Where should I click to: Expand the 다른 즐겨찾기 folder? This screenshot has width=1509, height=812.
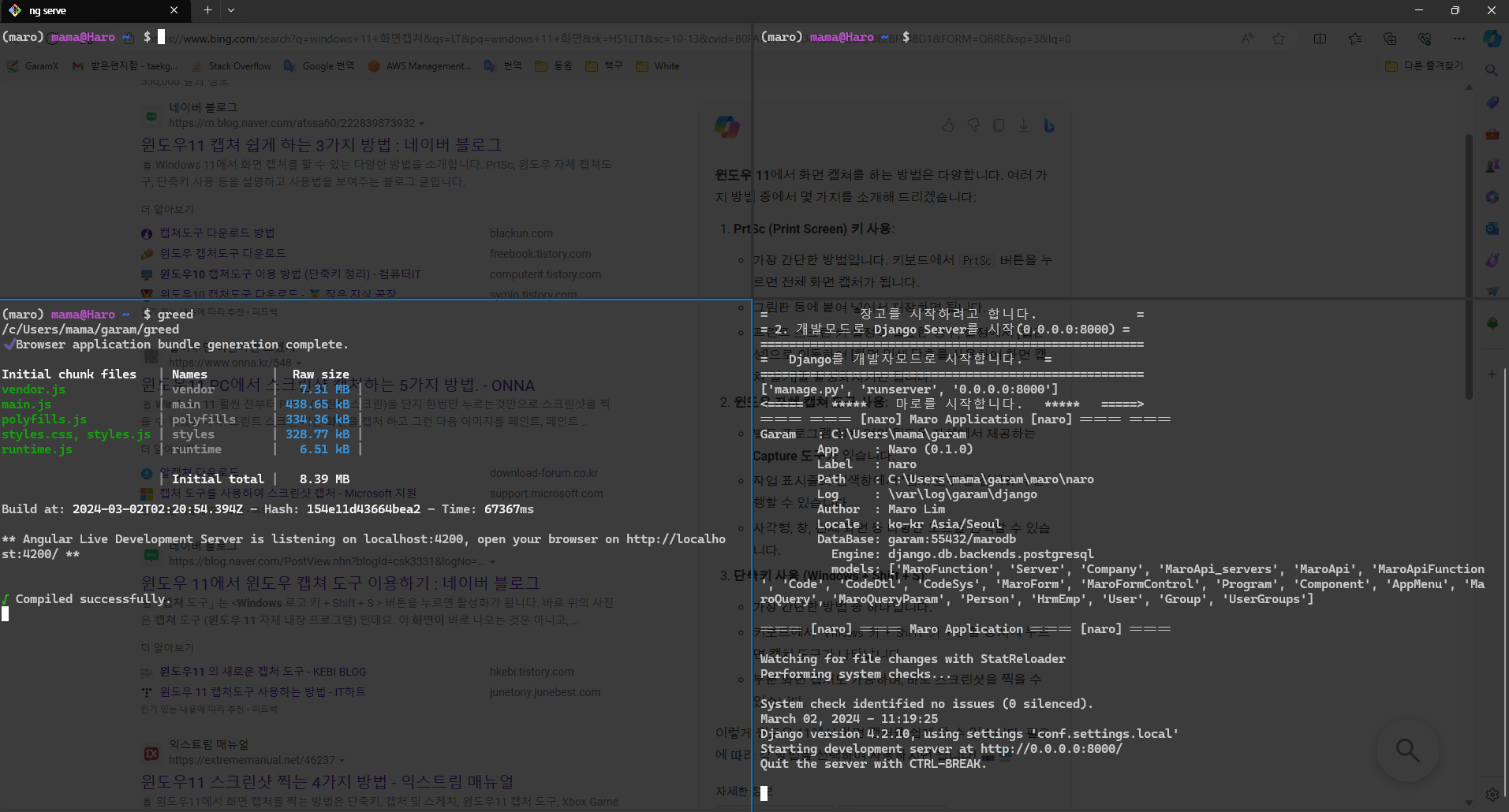point(1425,66)
